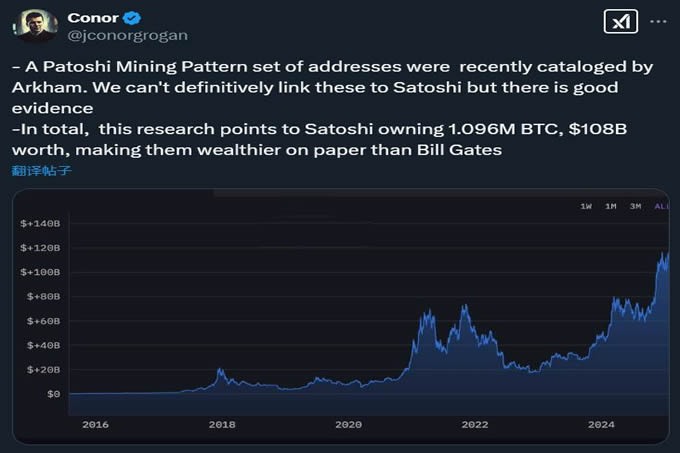Open the Conor display name link

(x=92, y=18)
